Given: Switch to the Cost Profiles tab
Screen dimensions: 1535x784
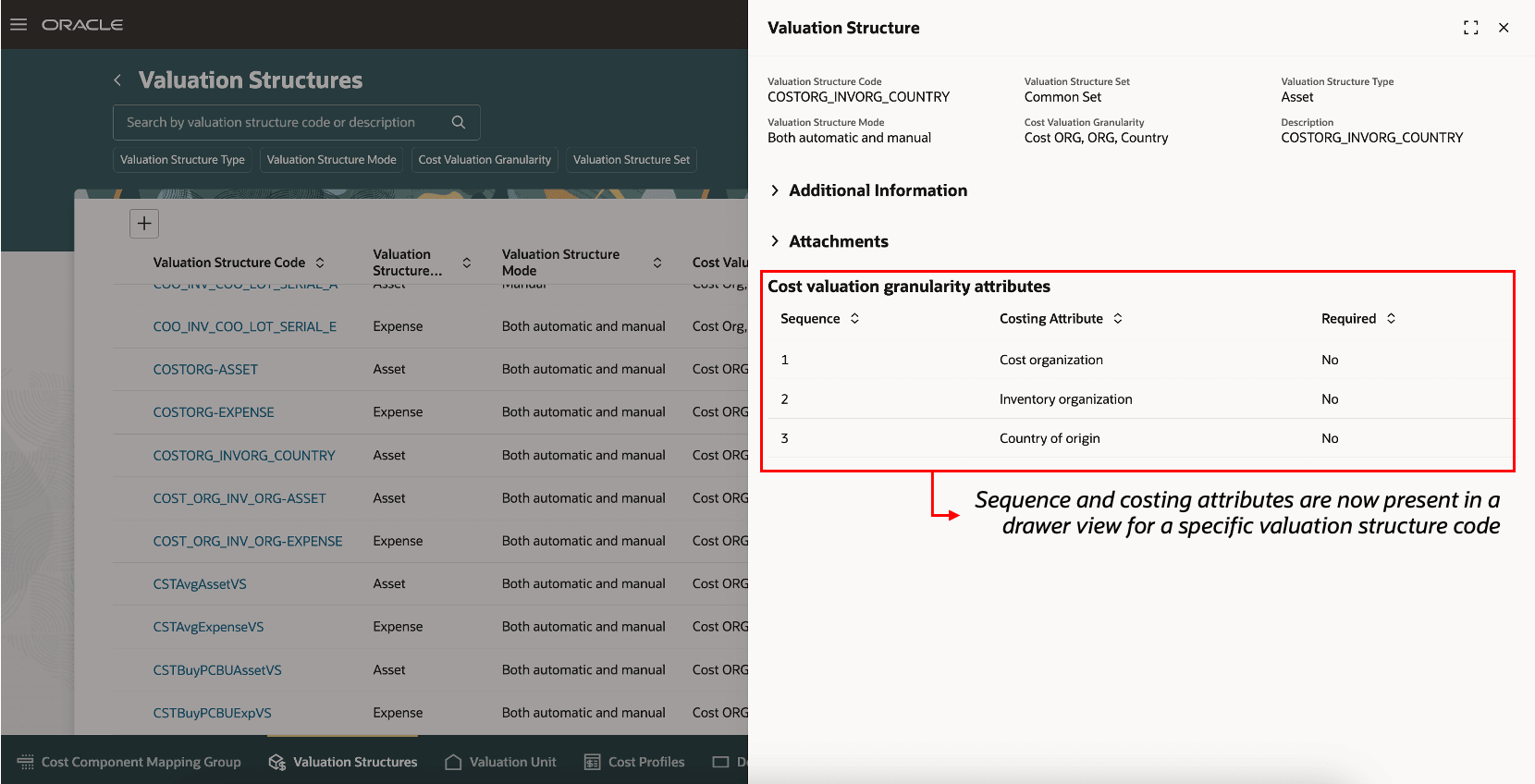Looking at the screenshot, I should coord(635,762).
